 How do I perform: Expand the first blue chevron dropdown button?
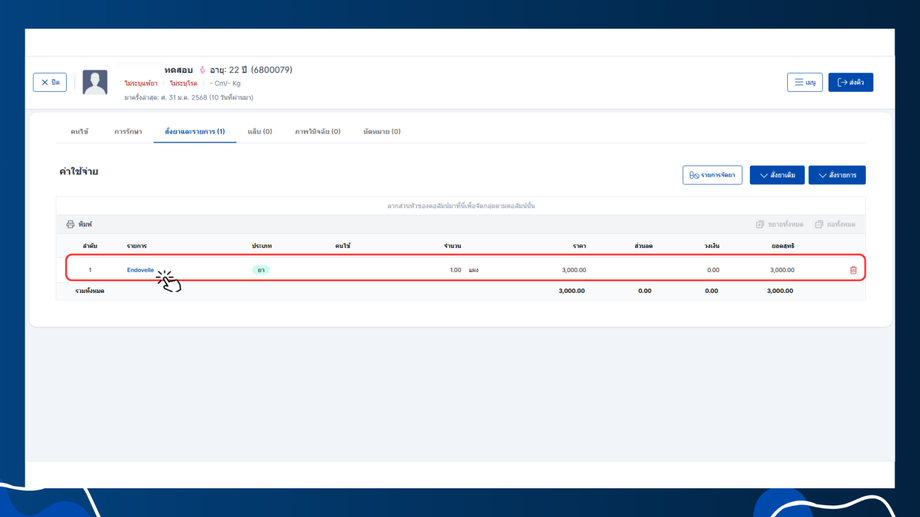coord(777,175)
